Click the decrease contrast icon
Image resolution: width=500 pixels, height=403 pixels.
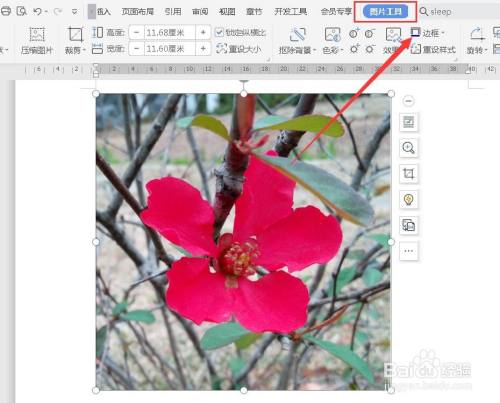click(x=369, y=33)
